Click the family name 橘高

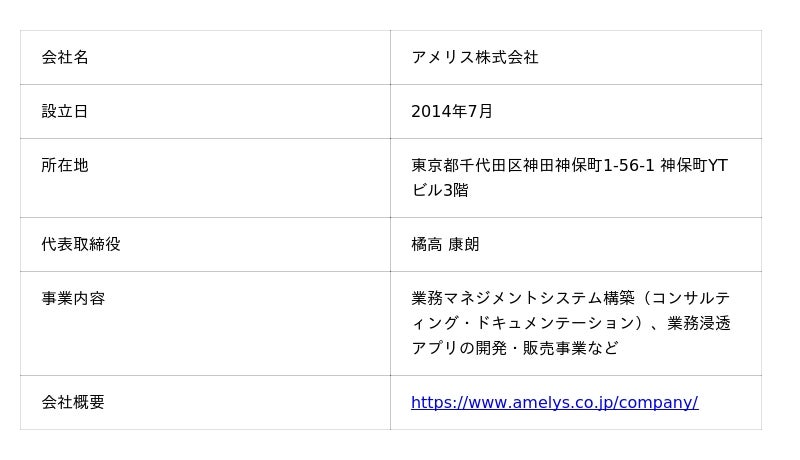pyautogui.click(x=426, y=245)
